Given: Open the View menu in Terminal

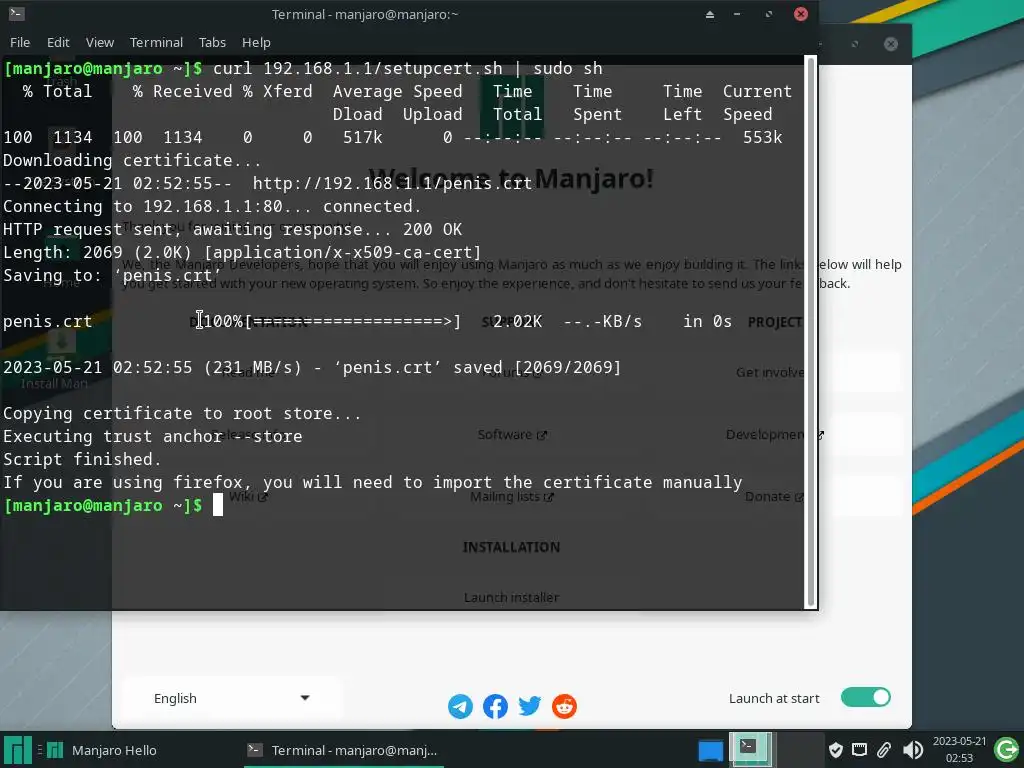Looking at the screenshot, I should [100, 42].
